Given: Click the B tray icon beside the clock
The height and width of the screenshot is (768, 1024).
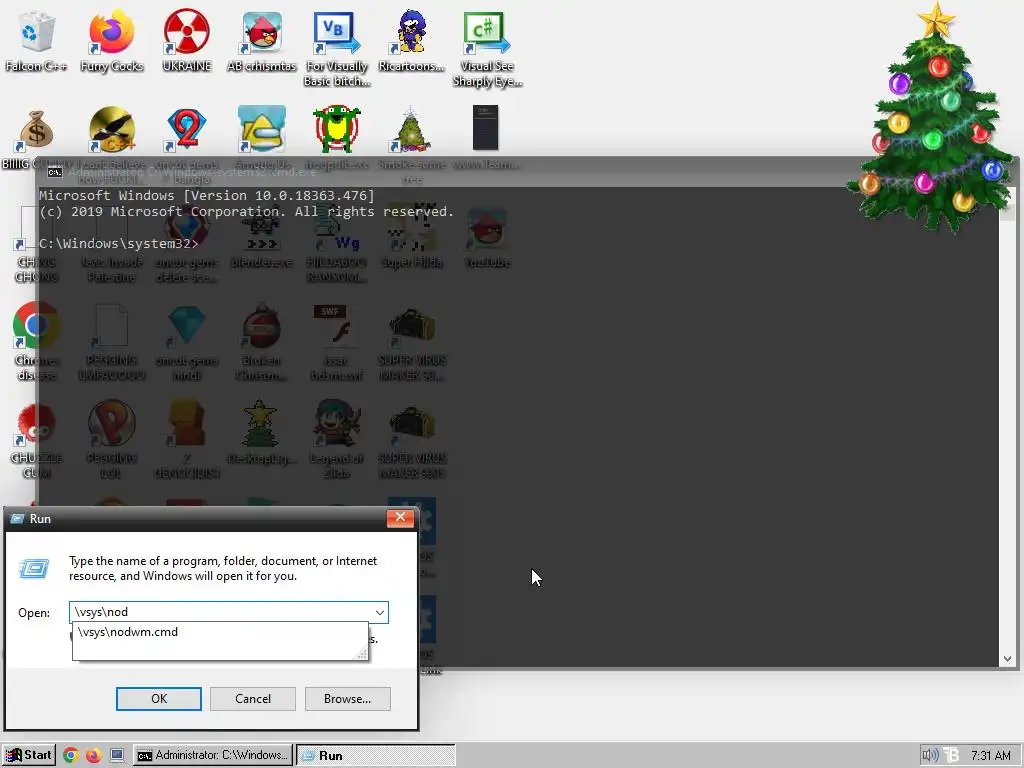Looking at the screenshot, I should [x=952, y=756].
